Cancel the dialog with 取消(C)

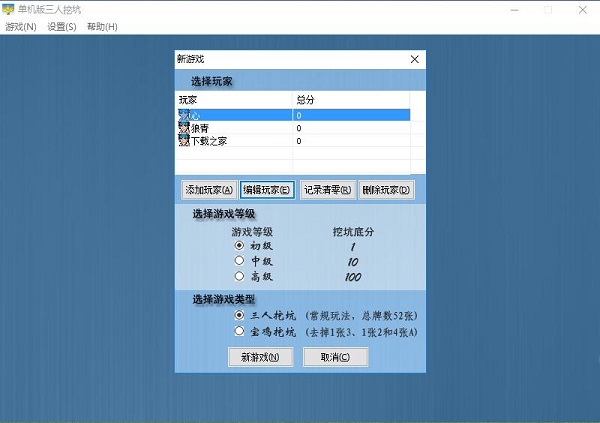(x=335, y=357)
